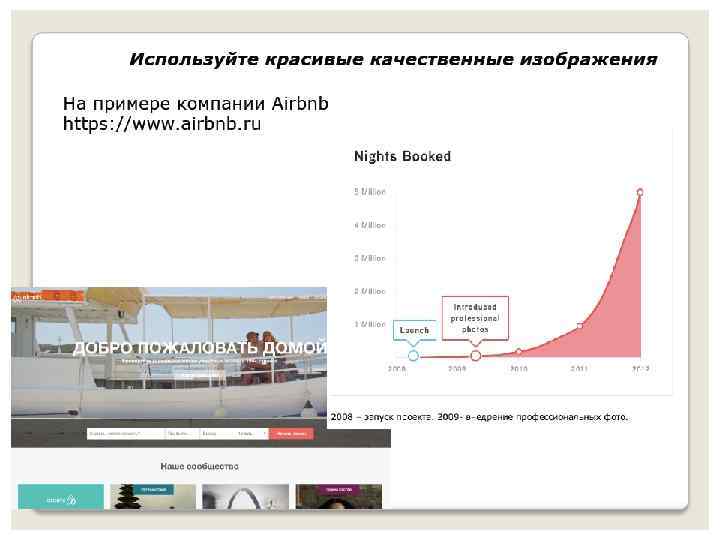Click the stacked stones thumbnail card
Image resolution: width=720 pixels, height=540 pixels.
[x=153, y=496]
